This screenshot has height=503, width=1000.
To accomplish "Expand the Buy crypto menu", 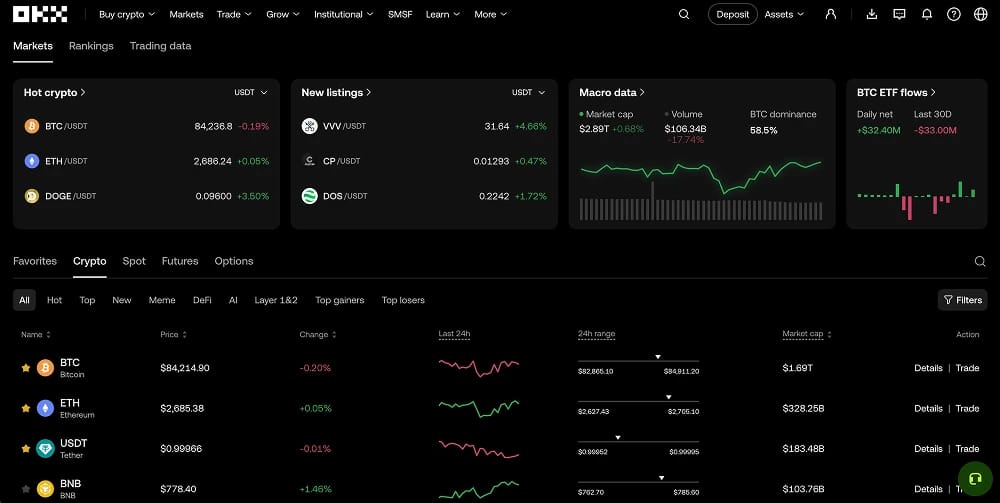I will [127, 14].
